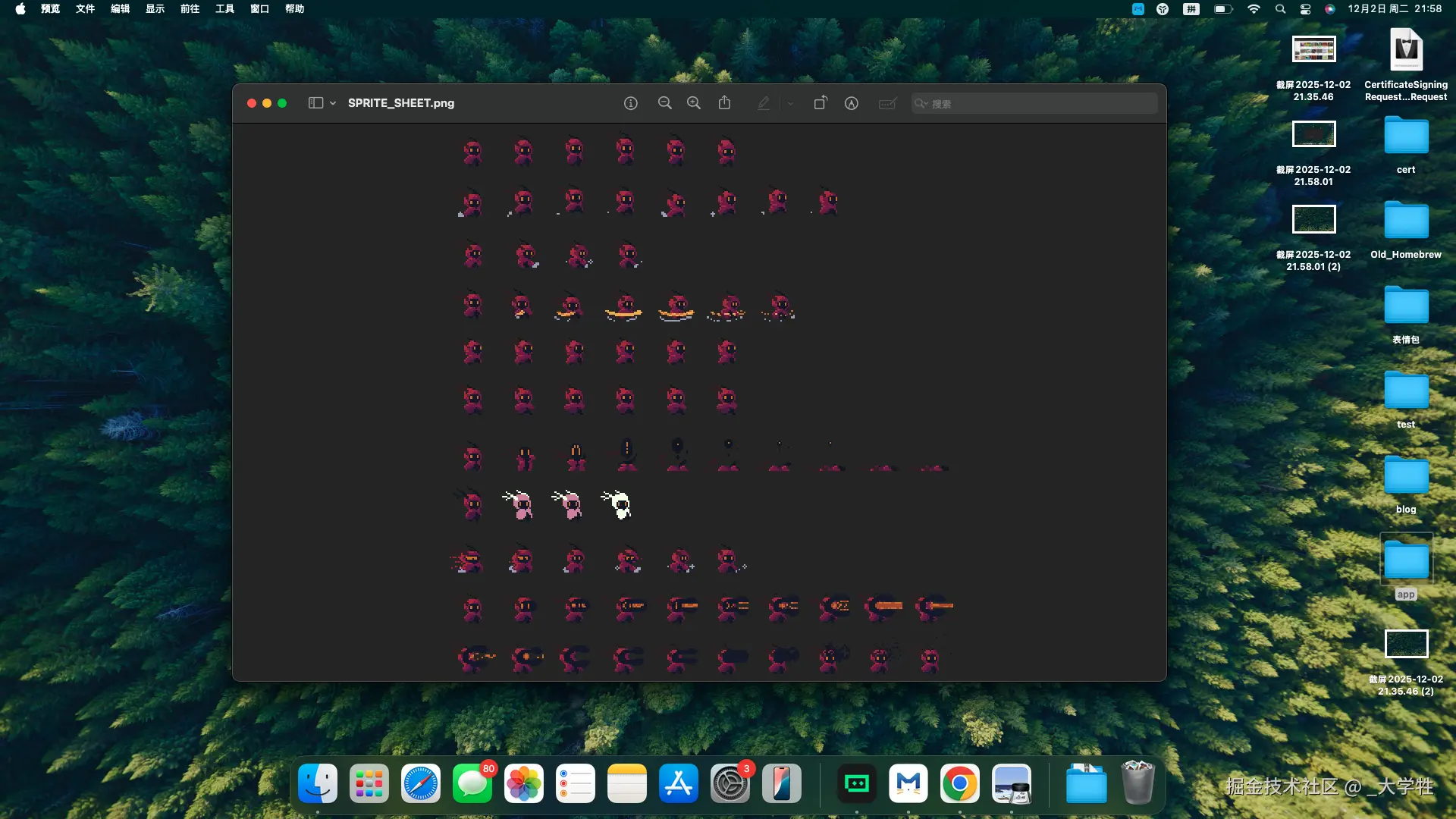Select CertificateSigningRequest file on desktop
The height and width of the screenshot is (819, 1456).
point(1405,51)
